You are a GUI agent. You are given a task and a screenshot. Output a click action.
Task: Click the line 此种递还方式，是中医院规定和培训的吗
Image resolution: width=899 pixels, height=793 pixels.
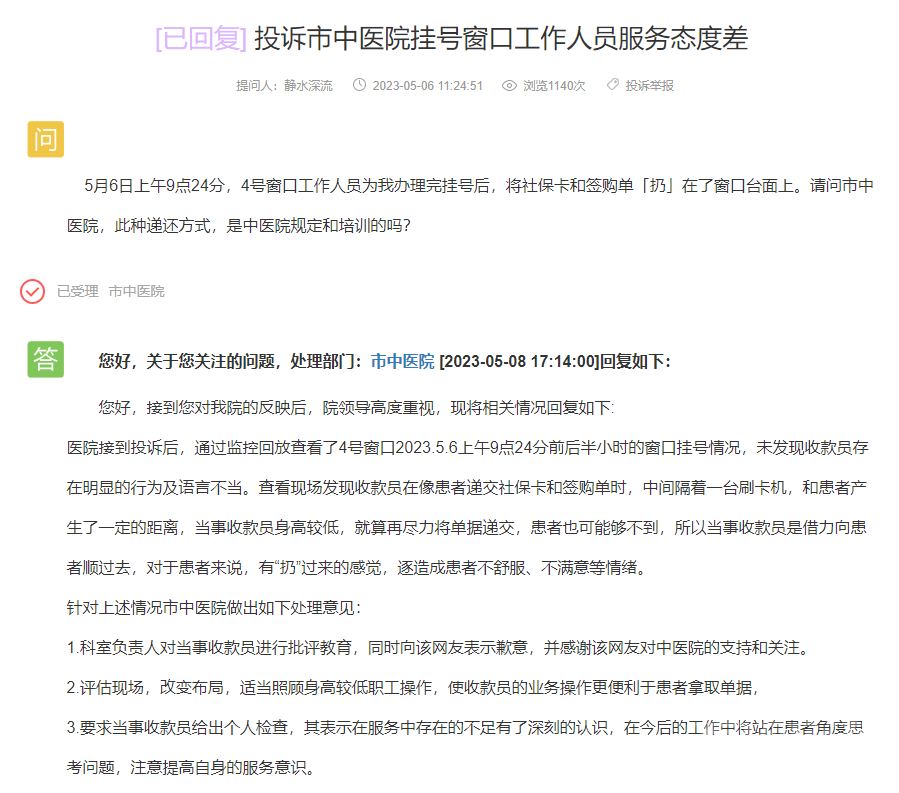pos(239,225)
